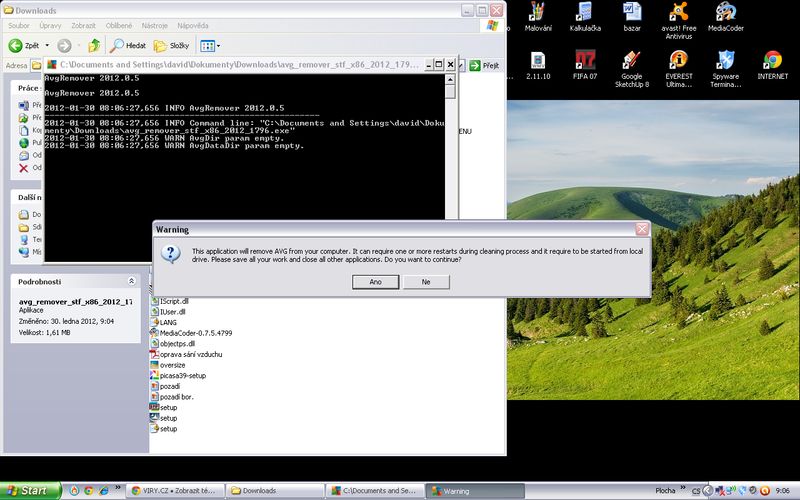
Task: Click the 2.11.10 desktop icon
Action: tap(538, 65)
